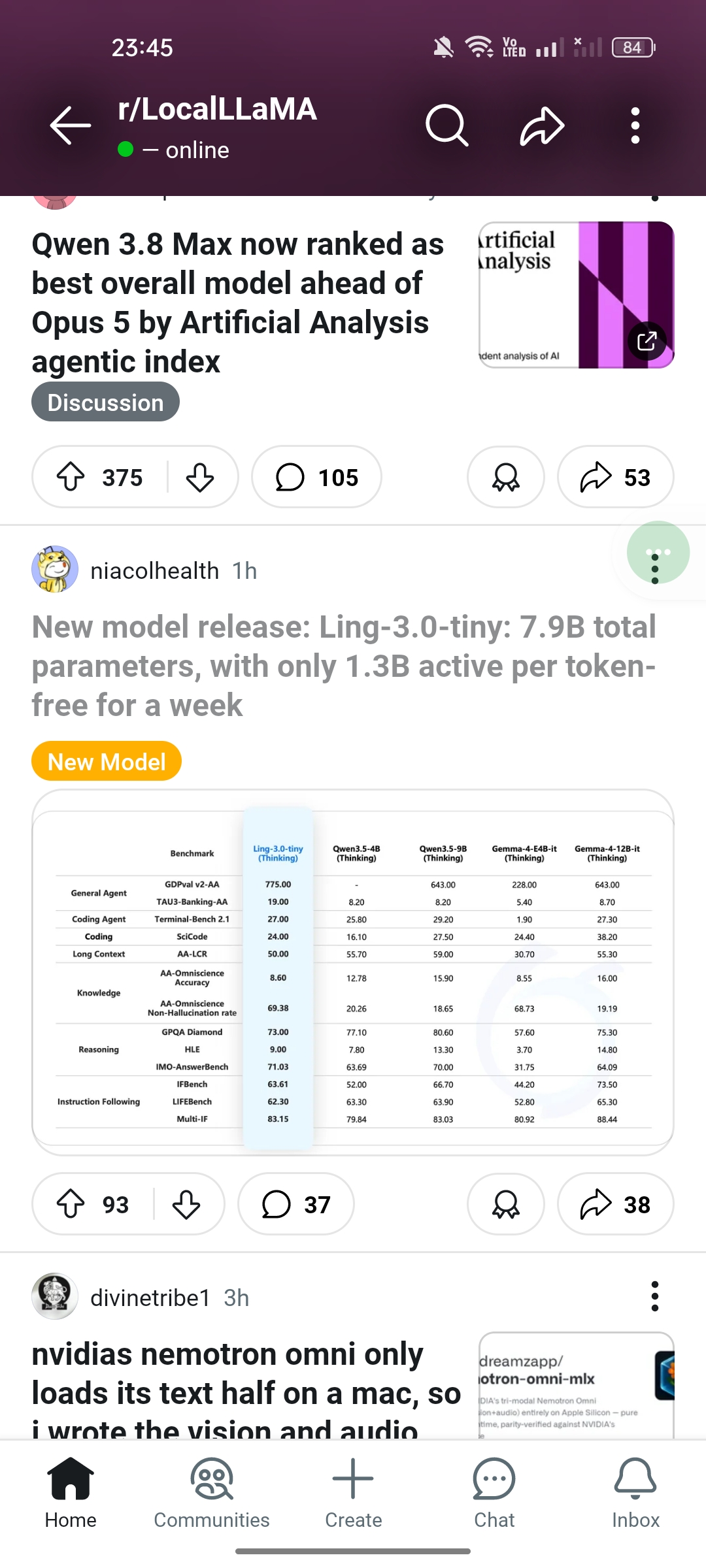The image size is (706, 1568).
Task: Upvote the Qwen 3.8 Max post
Action: click(x=71, y=477)
